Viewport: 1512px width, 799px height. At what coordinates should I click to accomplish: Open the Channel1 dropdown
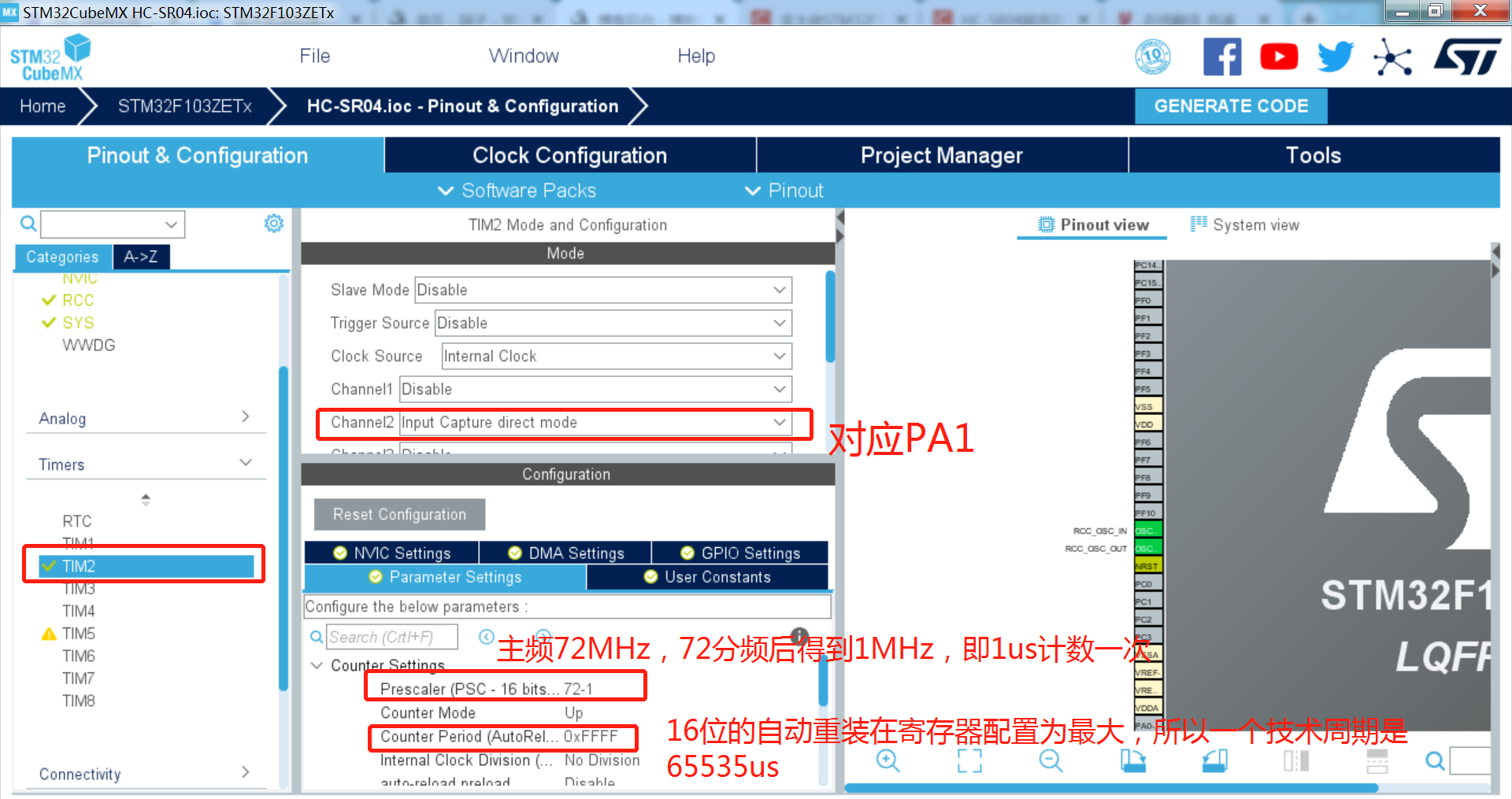(595, 389)
